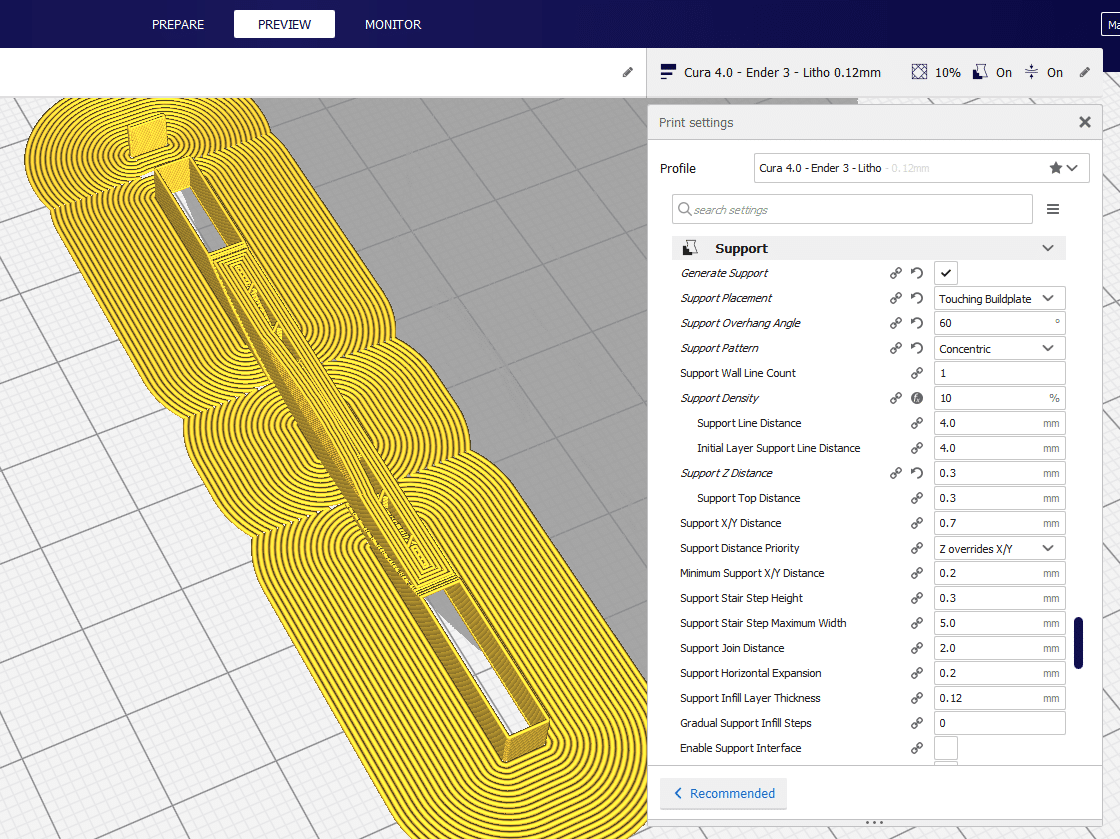Image resolution: width=1120 pixels, height=839 pixels.
Task: Revert Support Placement setting
Action: tap(917, 298)
